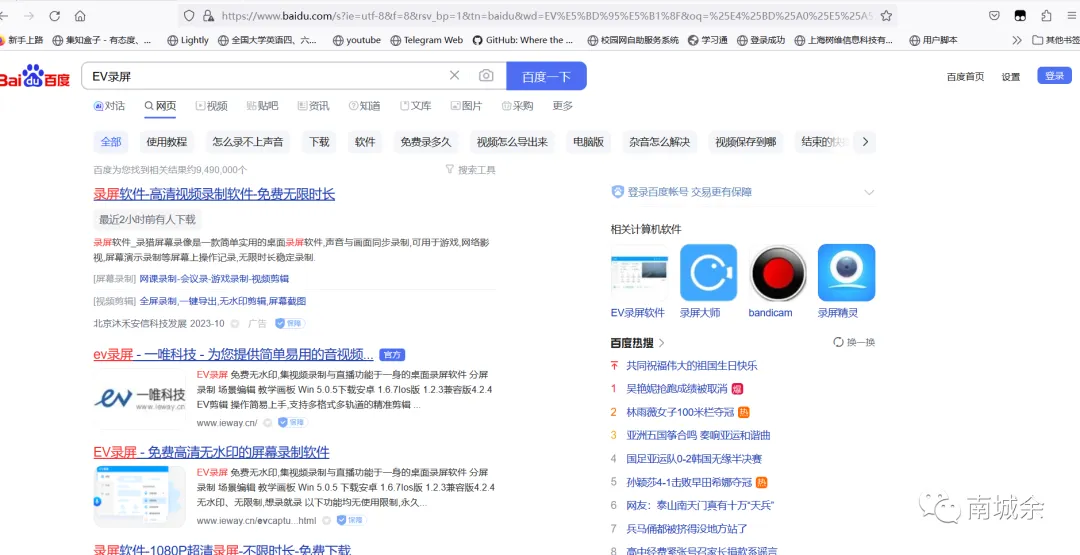Click the shield tracking protection icon
The image size is (1080, 555).
189,15
